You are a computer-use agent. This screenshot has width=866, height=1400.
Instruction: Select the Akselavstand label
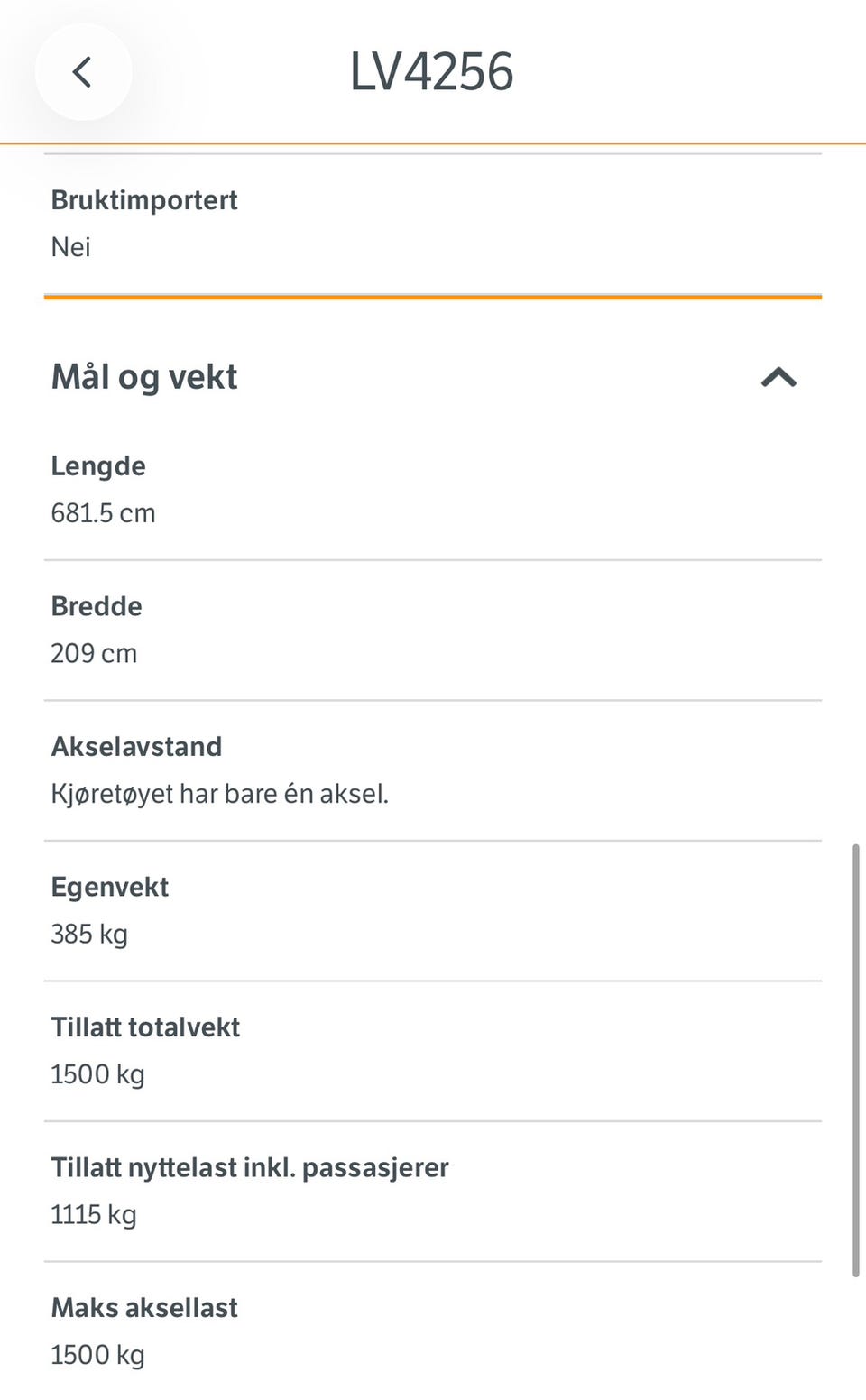pos(136,747)
